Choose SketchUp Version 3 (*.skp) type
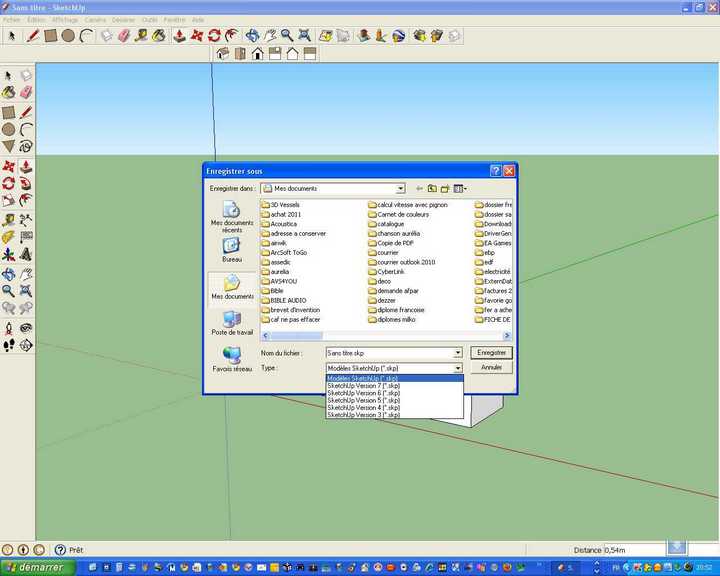Screen dimensions: 720x576 [x=394, y=415]
